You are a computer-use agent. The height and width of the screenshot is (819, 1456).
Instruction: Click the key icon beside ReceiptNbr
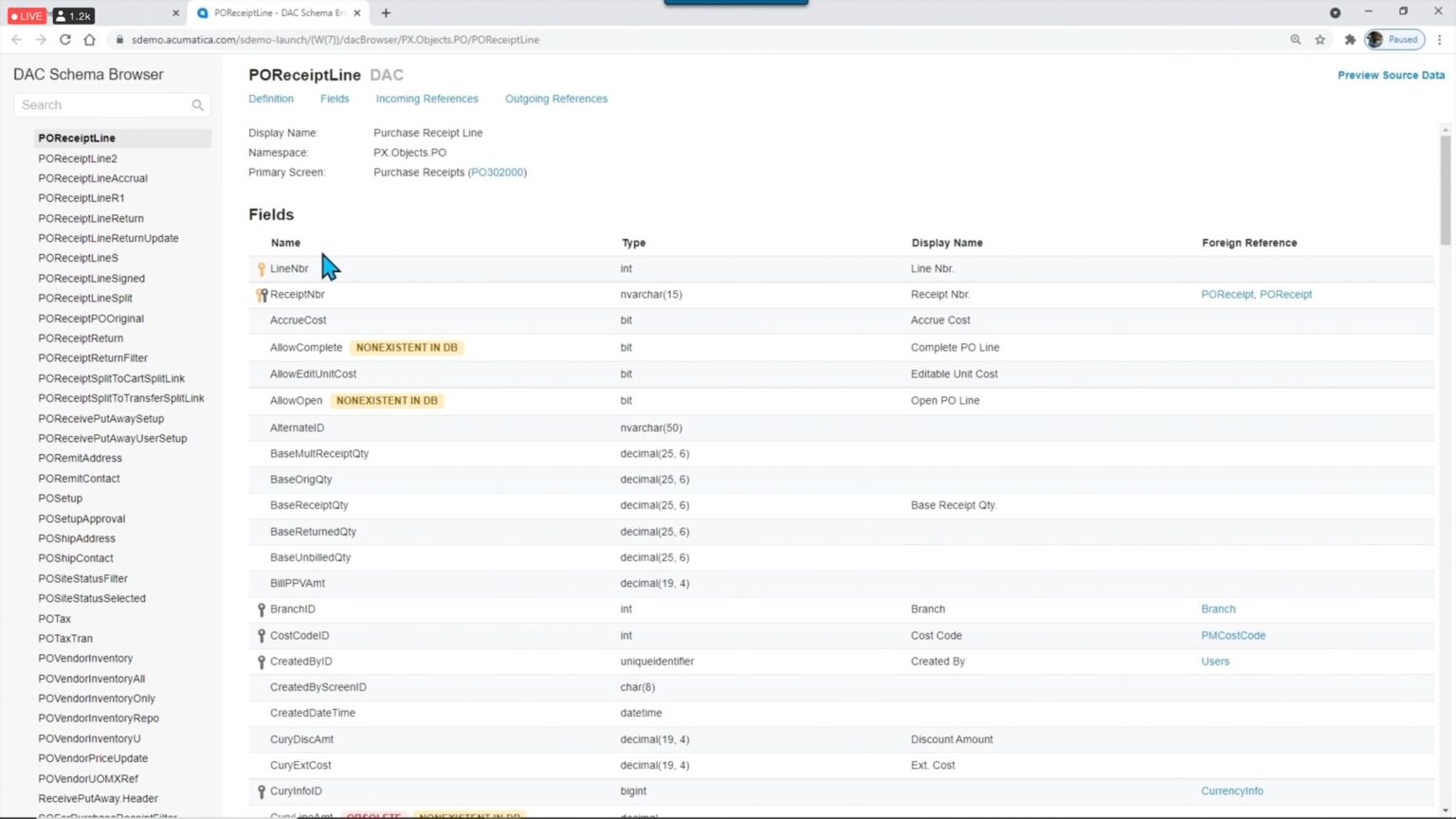[262, 294]
